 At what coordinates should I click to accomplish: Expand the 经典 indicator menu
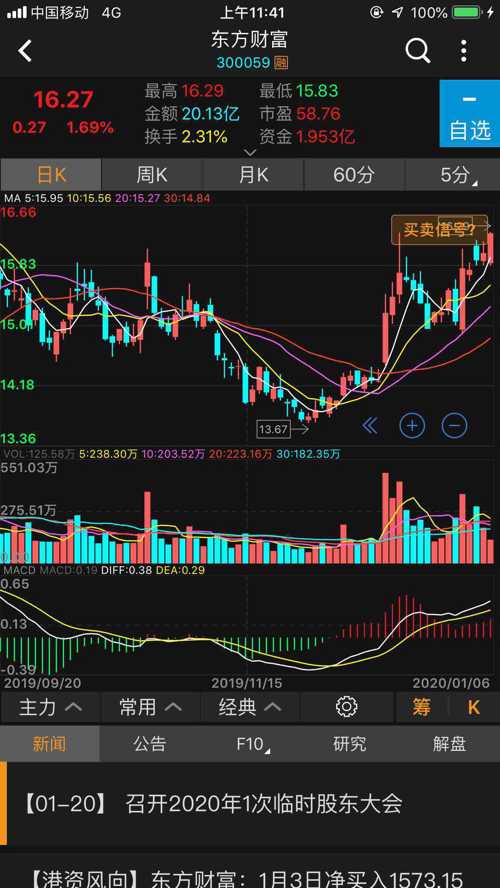tap(250, 707)
